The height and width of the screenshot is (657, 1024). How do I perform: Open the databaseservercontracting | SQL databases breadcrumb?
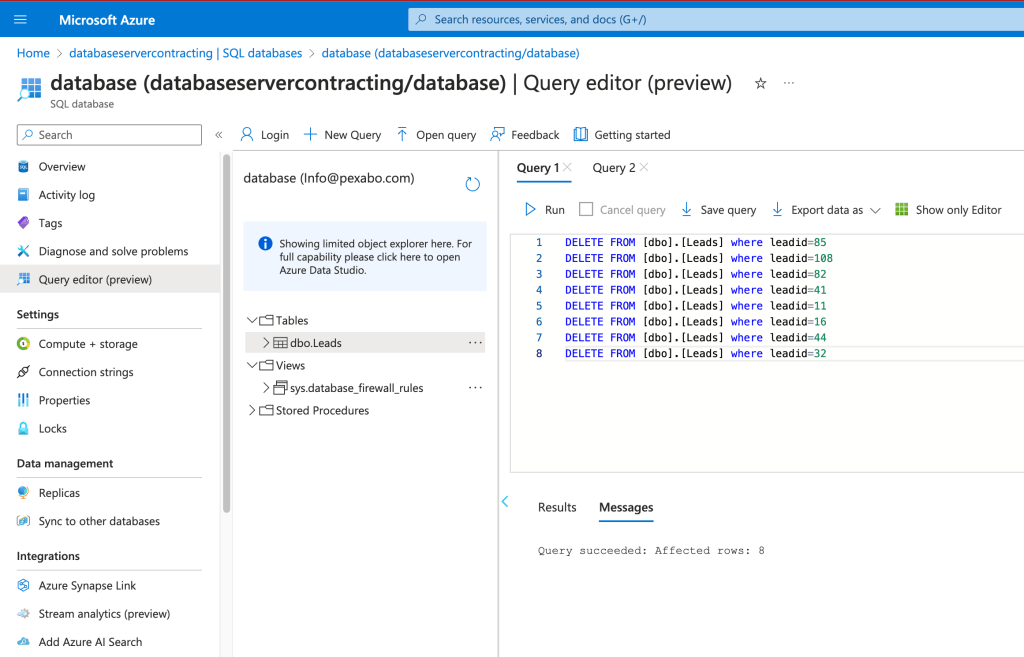(x=185, y=53)
